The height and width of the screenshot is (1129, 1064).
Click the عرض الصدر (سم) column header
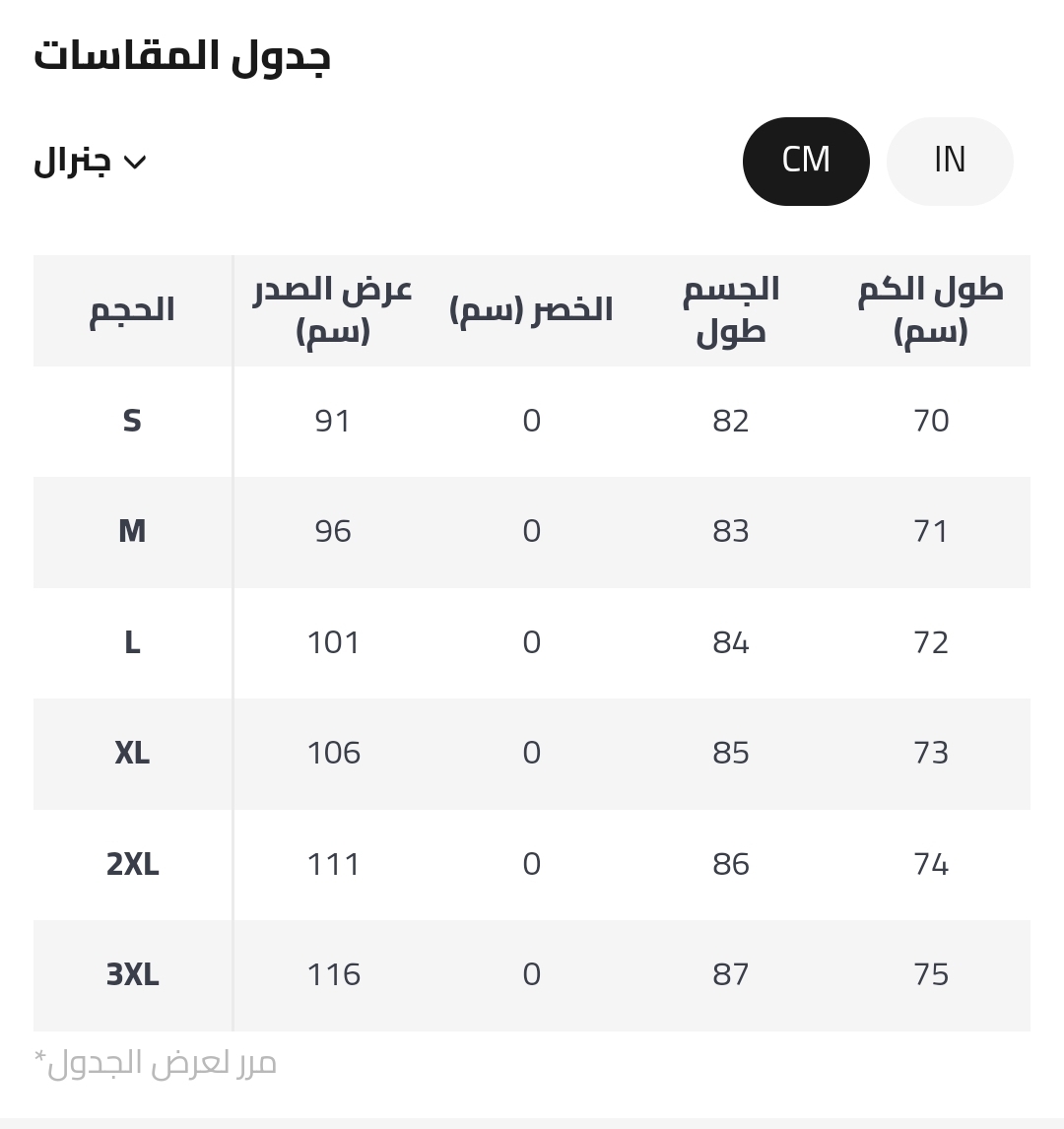(x=333, y=310)
